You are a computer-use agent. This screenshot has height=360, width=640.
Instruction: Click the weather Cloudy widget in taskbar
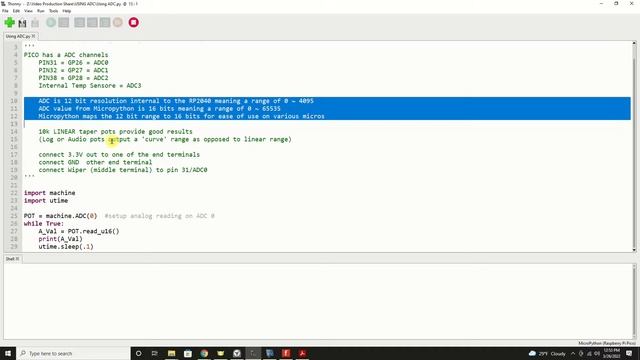click(x=547, y=353)
